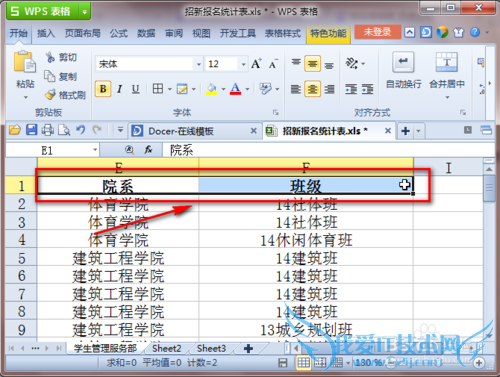This screenshot has height=377, width=500.
Task: Open the 页面布局 ribbon tab
Action: click(83, 33)
